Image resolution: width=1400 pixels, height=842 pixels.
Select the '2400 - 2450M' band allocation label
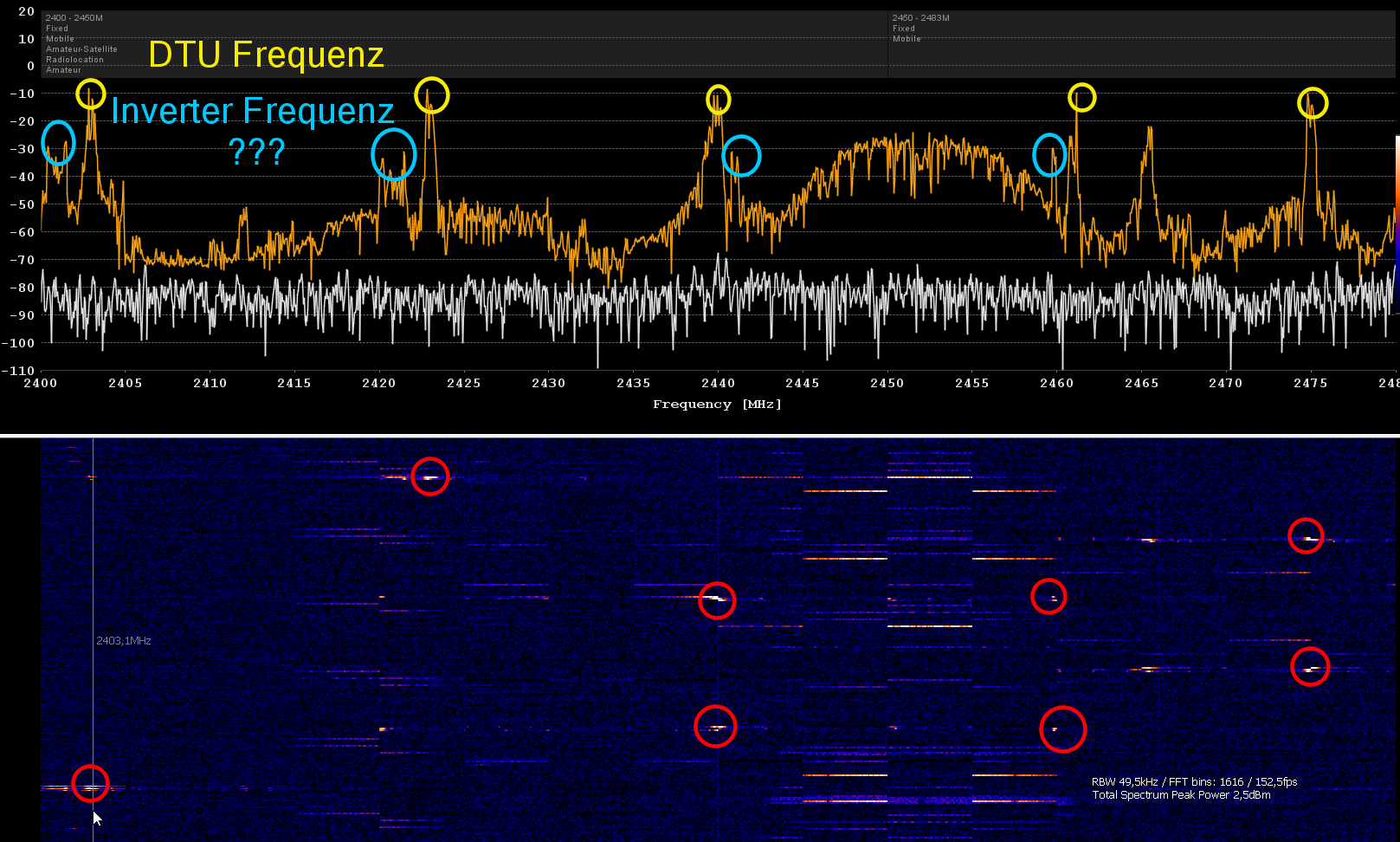point(74,18)
